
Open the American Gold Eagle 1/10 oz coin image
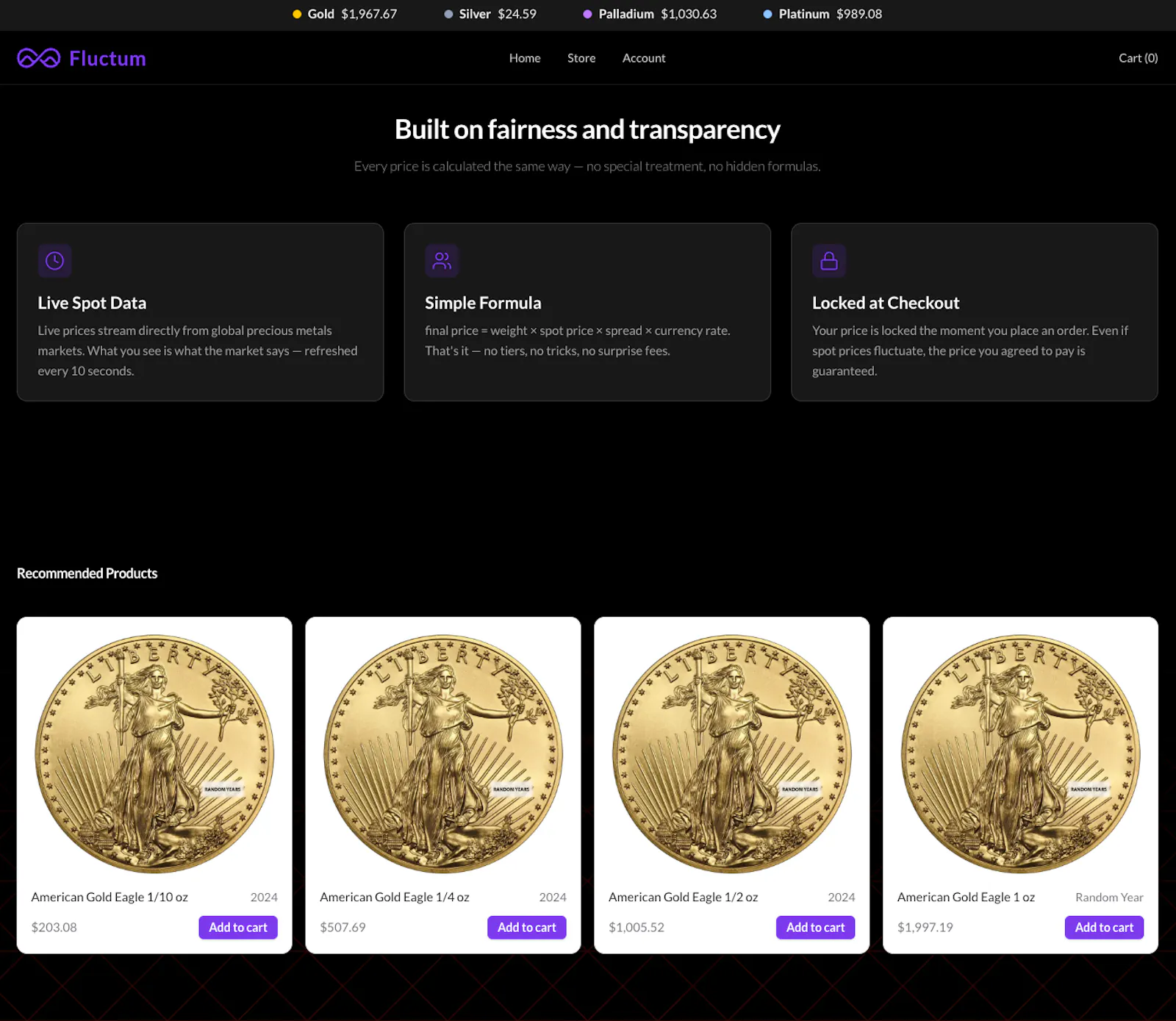click(x=154, y=753)
